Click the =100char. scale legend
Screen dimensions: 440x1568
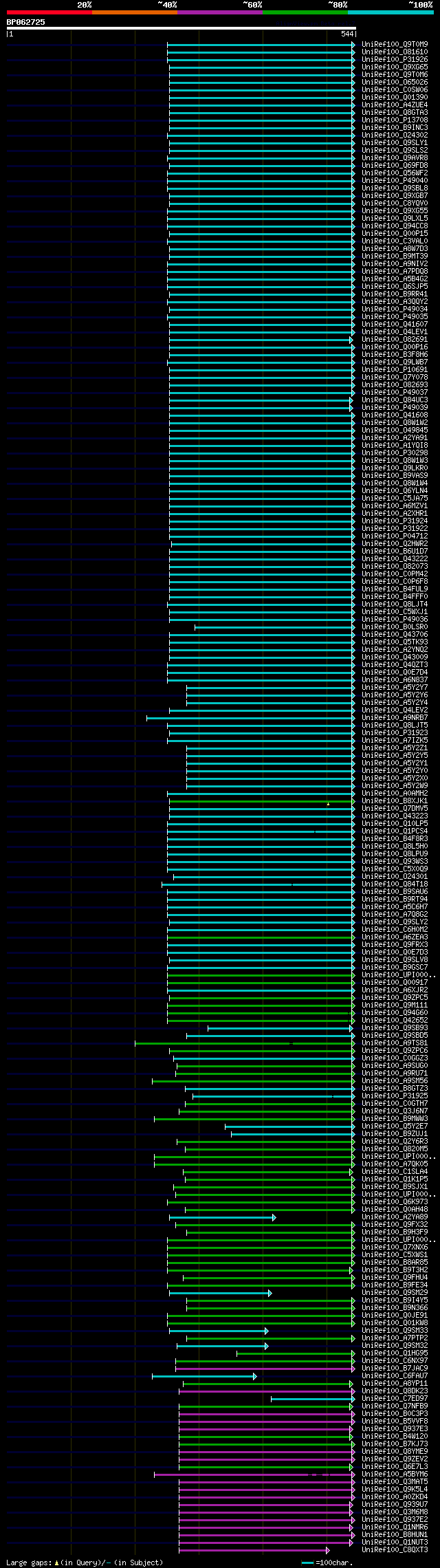point(329,1562)
